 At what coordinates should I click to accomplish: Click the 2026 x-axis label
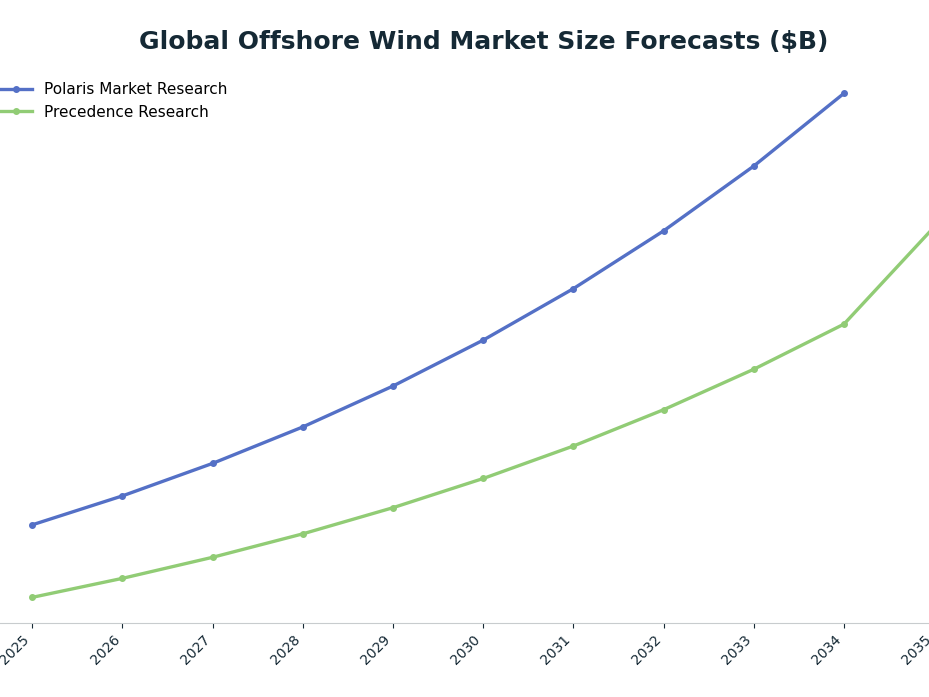point(107,650)
